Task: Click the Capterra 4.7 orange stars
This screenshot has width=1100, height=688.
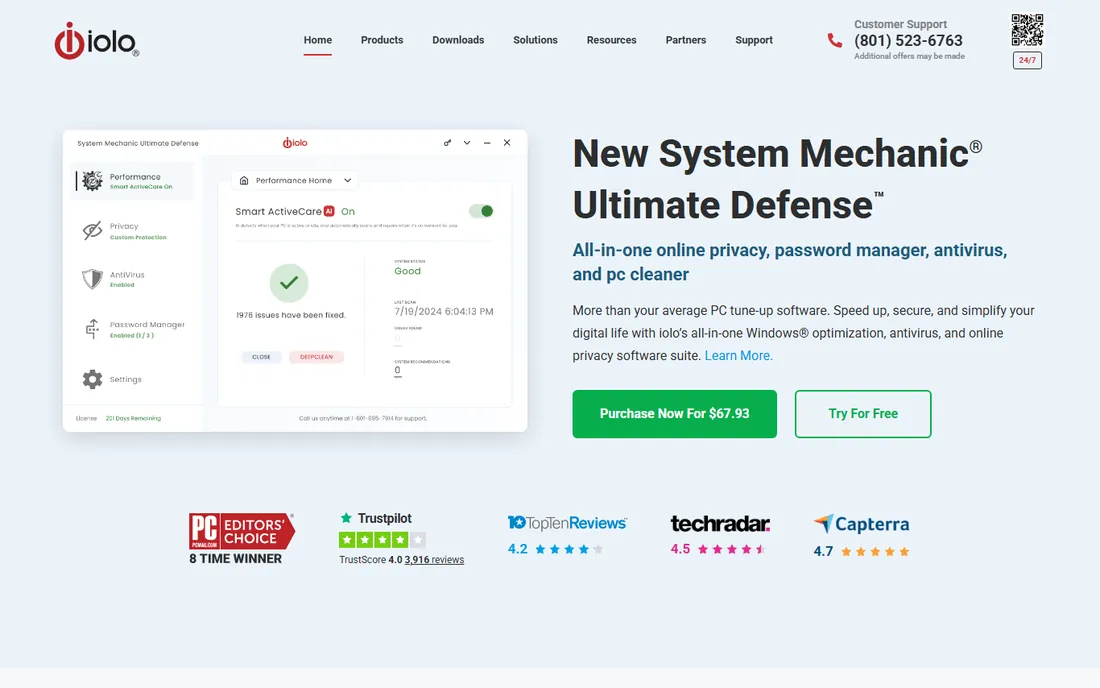Action: pos(875,552)
